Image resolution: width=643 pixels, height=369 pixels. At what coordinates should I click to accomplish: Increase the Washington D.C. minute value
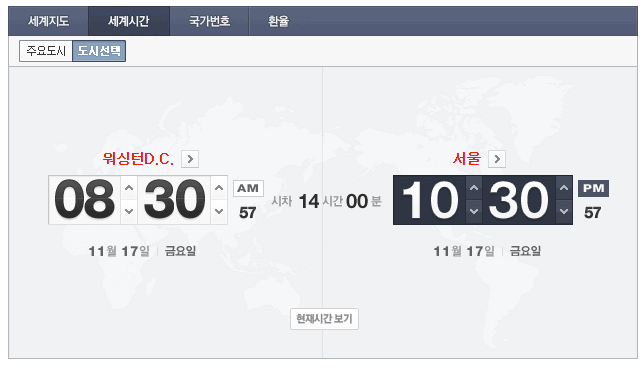tap(219, 188)
